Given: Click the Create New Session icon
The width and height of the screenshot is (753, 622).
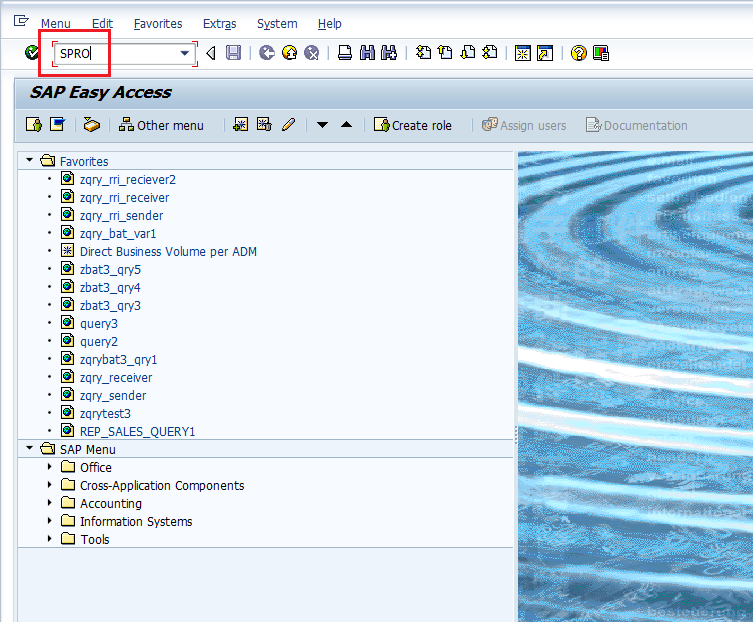Looking at the screenshot, I should pyautogui.click(x=522, y=53).
